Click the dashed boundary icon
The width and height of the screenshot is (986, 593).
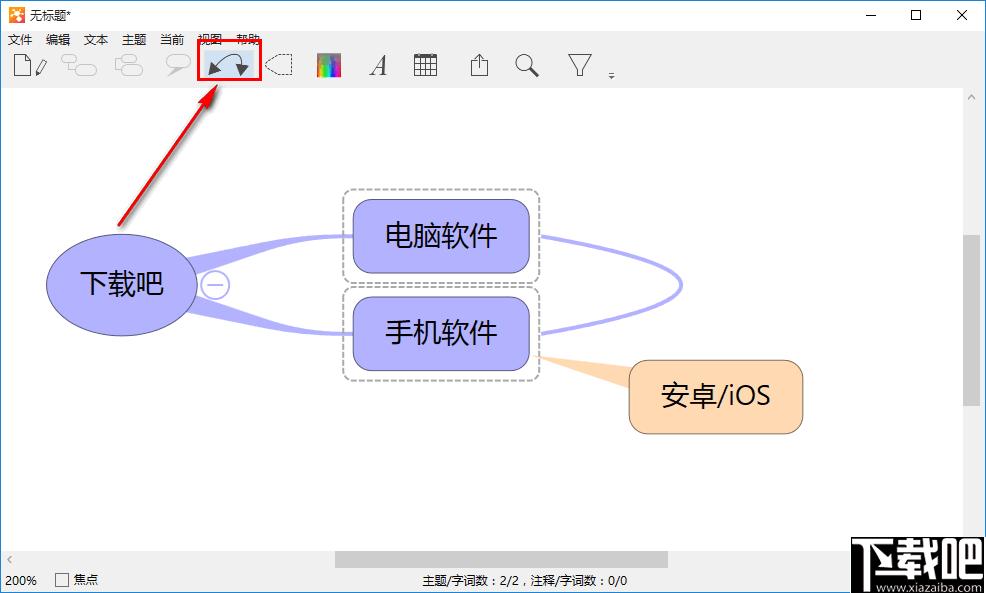(x=279, y=65)
